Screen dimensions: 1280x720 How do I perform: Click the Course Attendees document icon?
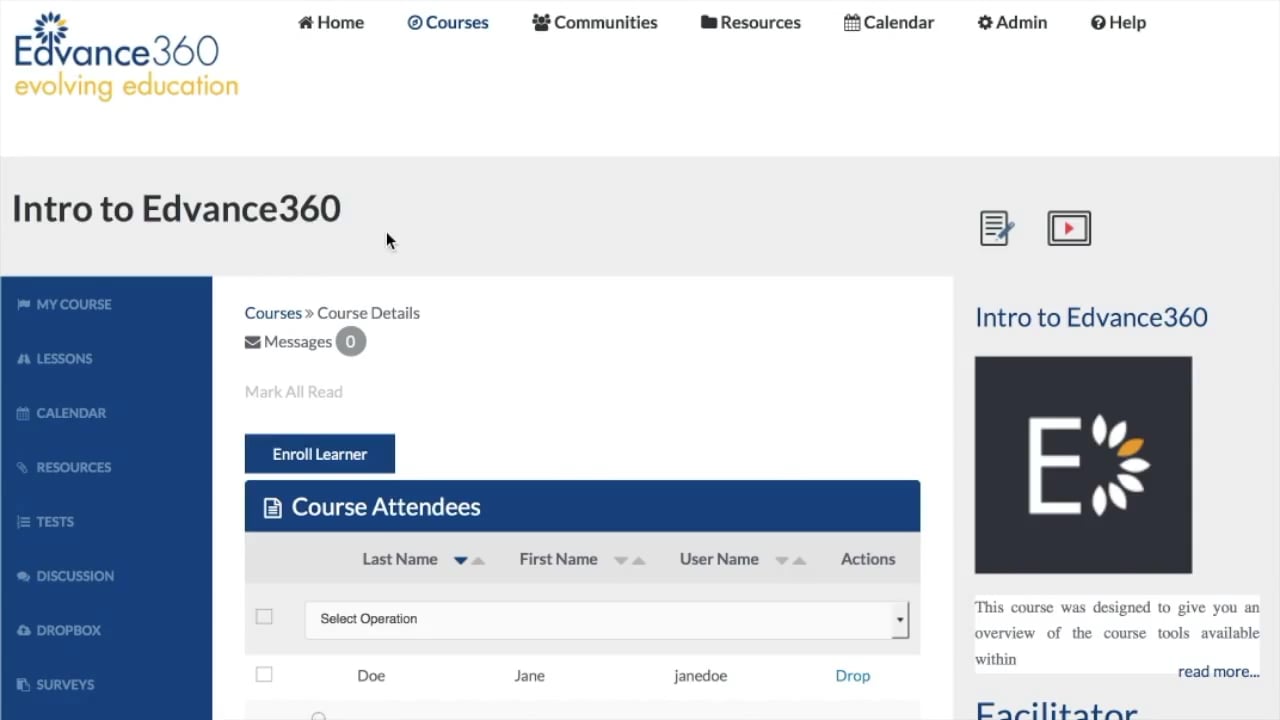[272, 508]
